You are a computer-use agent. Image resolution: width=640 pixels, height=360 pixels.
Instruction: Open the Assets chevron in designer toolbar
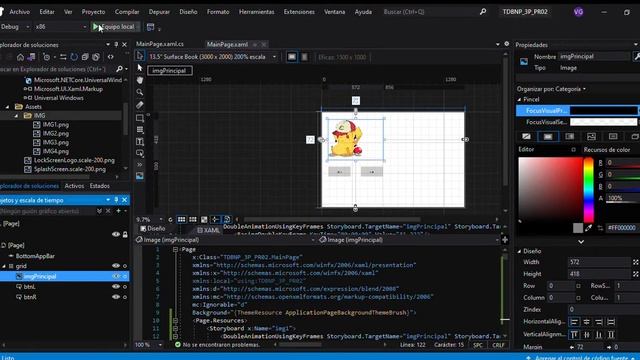pos(140,164)
